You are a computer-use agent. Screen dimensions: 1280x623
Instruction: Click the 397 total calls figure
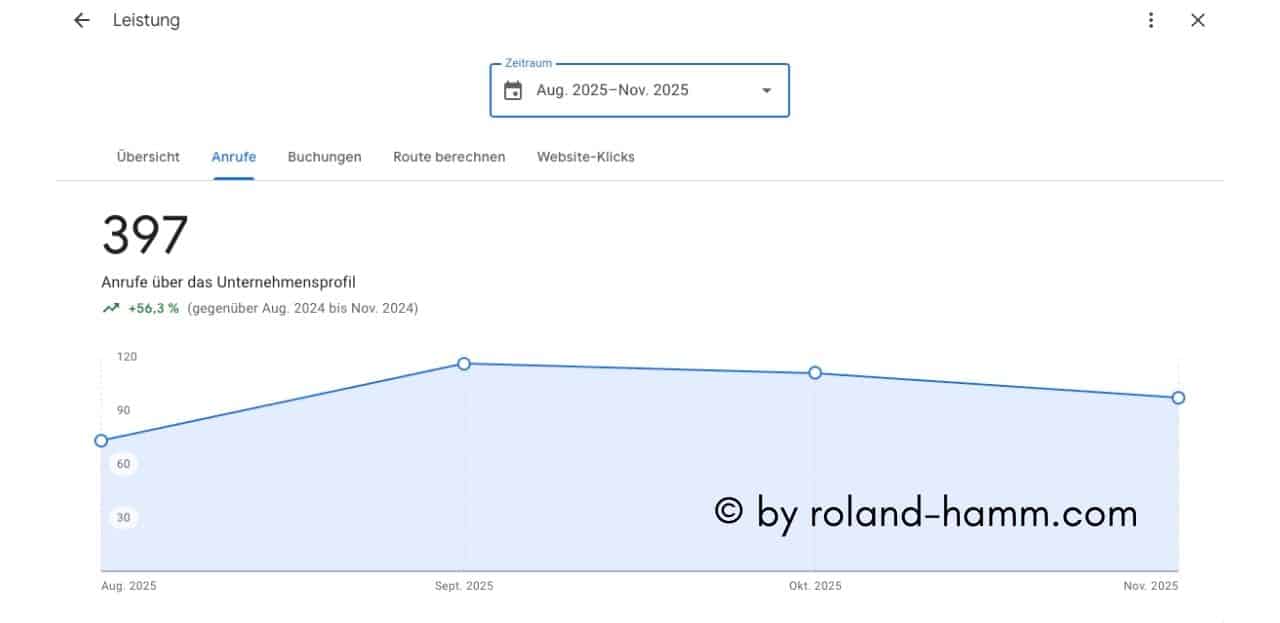(145, 236)
